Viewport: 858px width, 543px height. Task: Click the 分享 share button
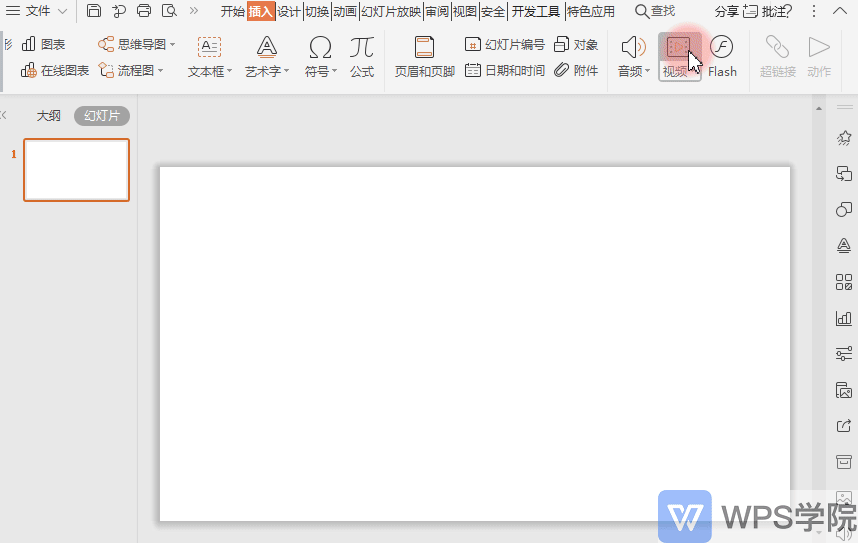tap(727, 11)
